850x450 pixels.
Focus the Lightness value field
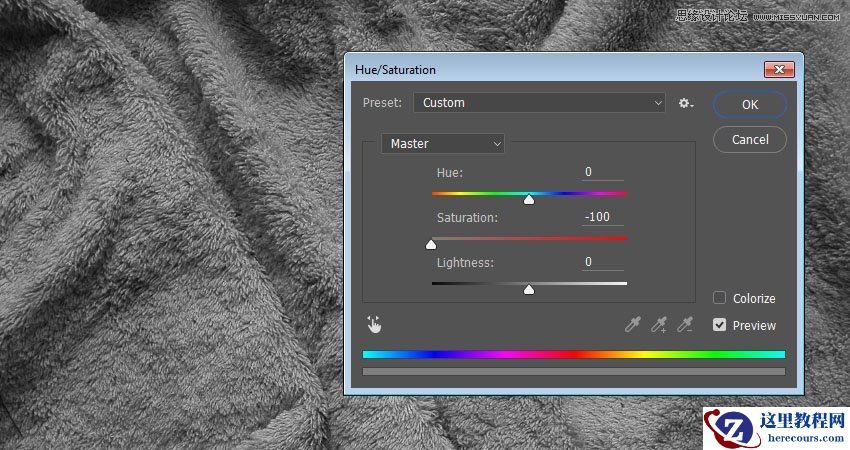[603, 262]
